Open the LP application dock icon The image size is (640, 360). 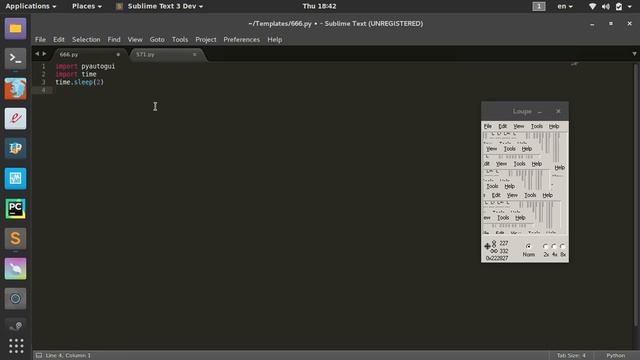(16, 149)
